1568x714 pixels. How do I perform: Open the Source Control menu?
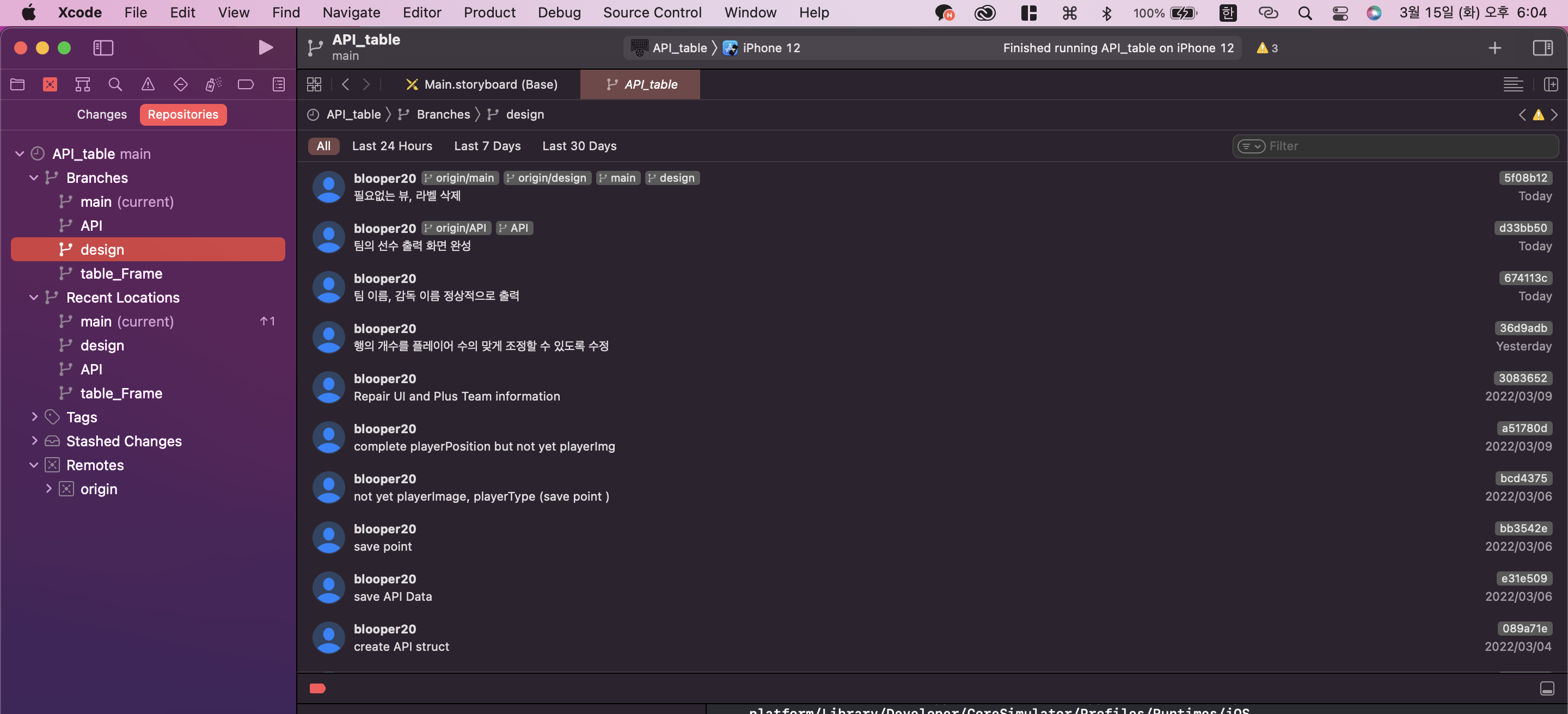(652, 12)
